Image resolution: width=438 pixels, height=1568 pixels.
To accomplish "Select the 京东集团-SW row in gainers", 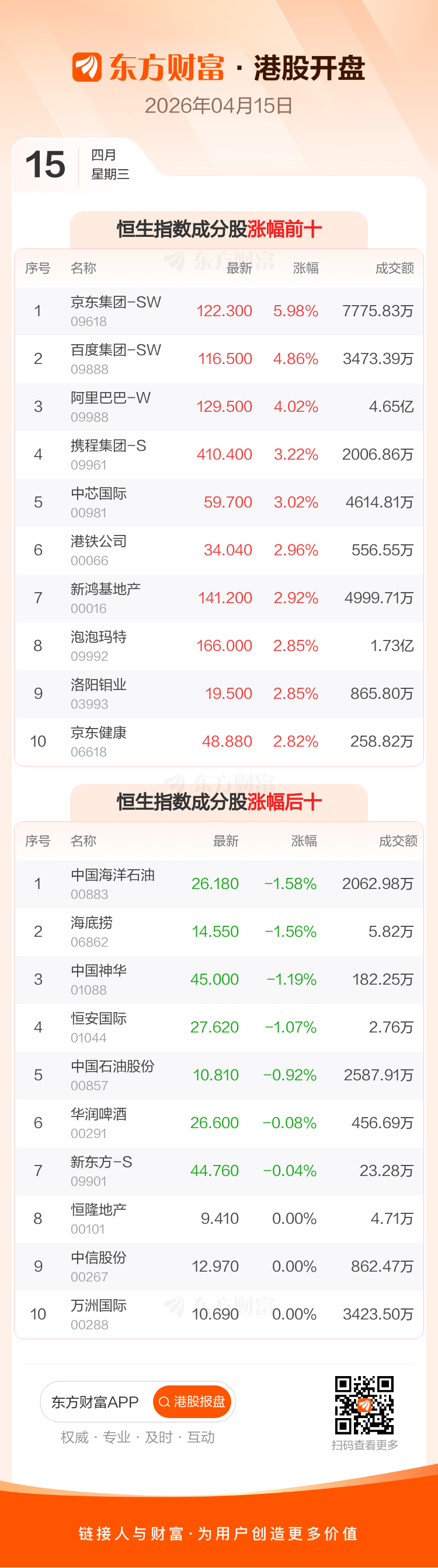I will coord(218,311).
